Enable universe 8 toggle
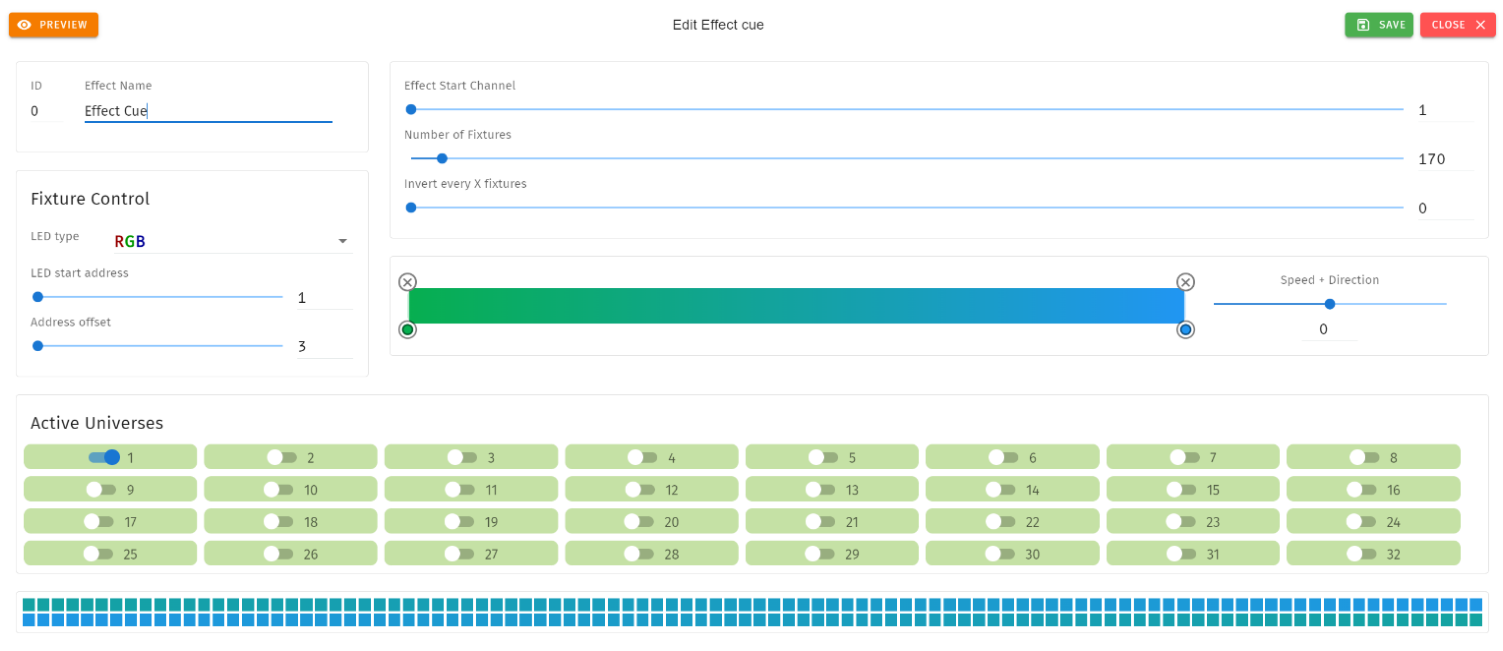Viewport: 1503px width, 651px height. tap(1364, 457)
